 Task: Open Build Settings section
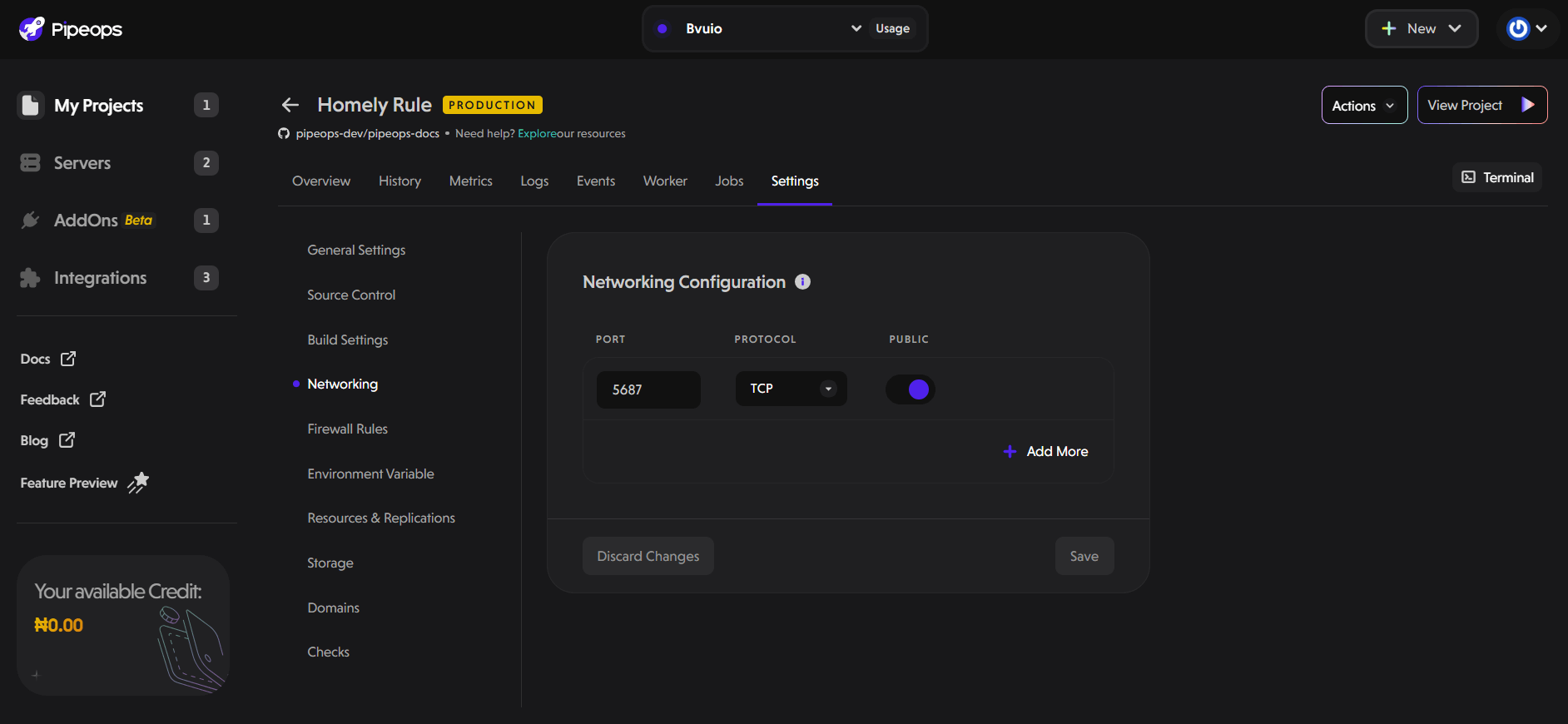click(x=348, y=340)
